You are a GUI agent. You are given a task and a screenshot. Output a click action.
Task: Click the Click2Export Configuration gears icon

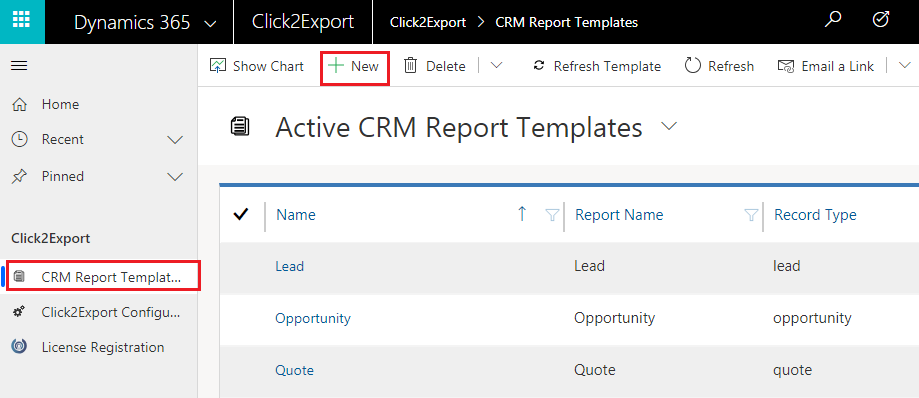pyautogui.click(x=19, y=312)
